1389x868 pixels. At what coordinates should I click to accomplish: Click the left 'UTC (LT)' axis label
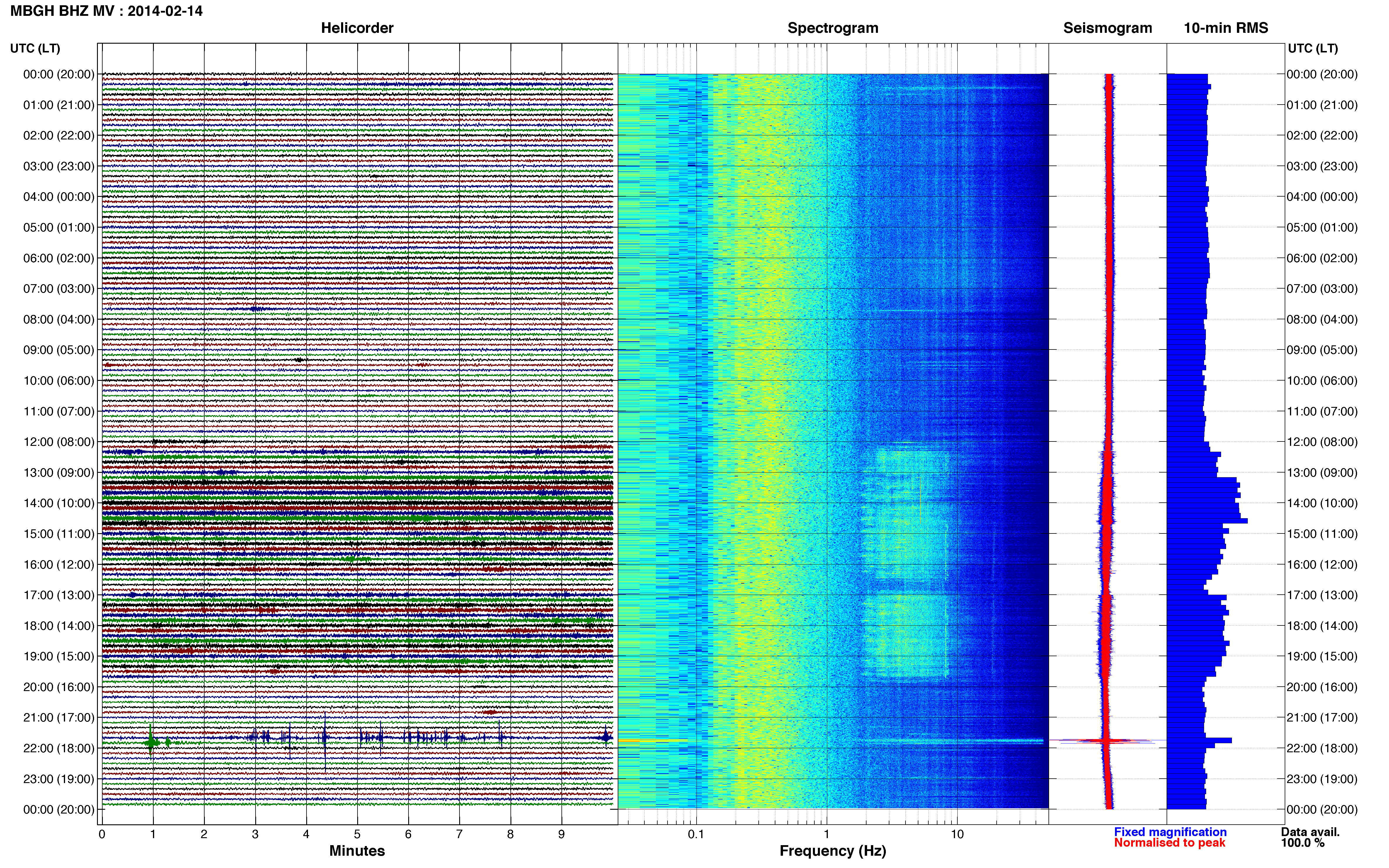pyautogui.click(x=35, y=48)
